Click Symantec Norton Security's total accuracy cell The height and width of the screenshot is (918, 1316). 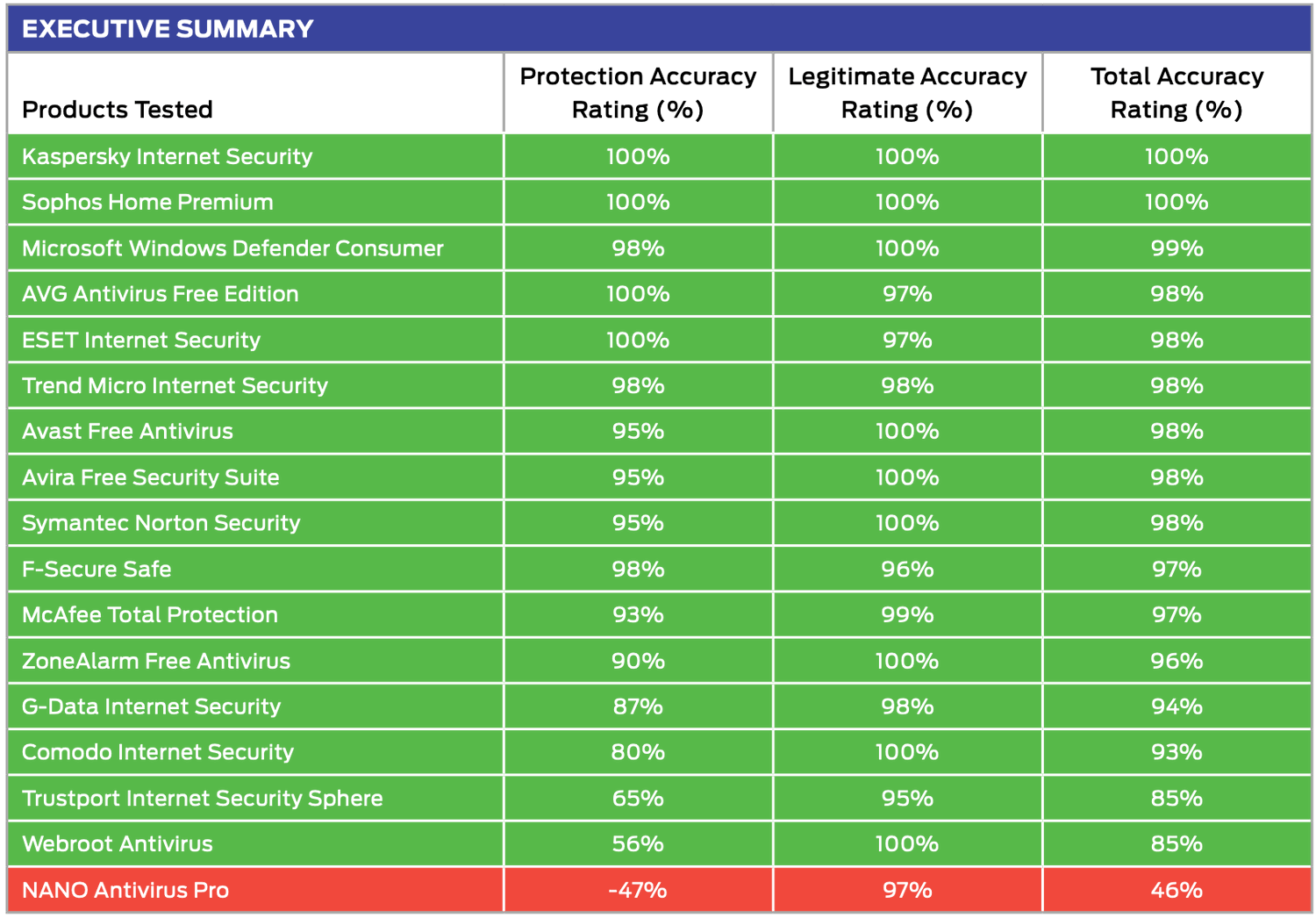pos(1177,523)
